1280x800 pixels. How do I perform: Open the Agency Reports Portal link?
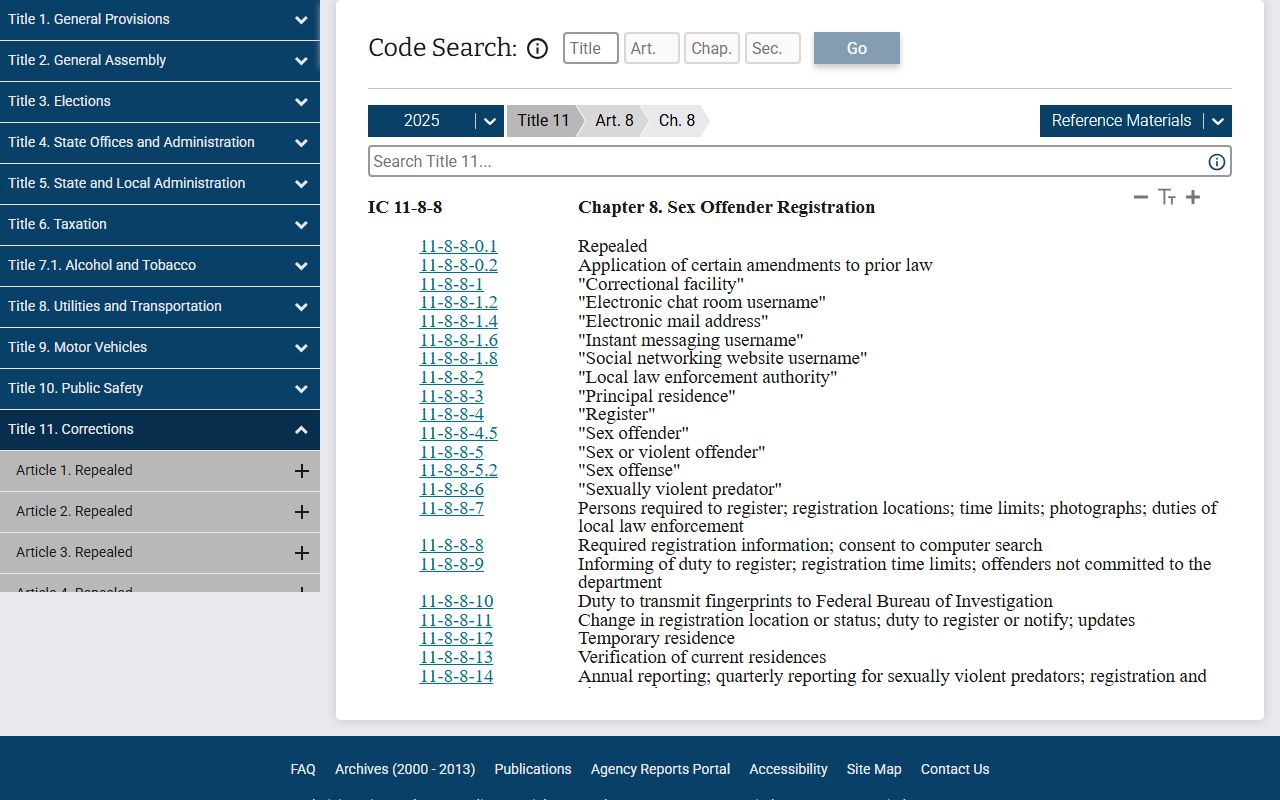[660, 769]
